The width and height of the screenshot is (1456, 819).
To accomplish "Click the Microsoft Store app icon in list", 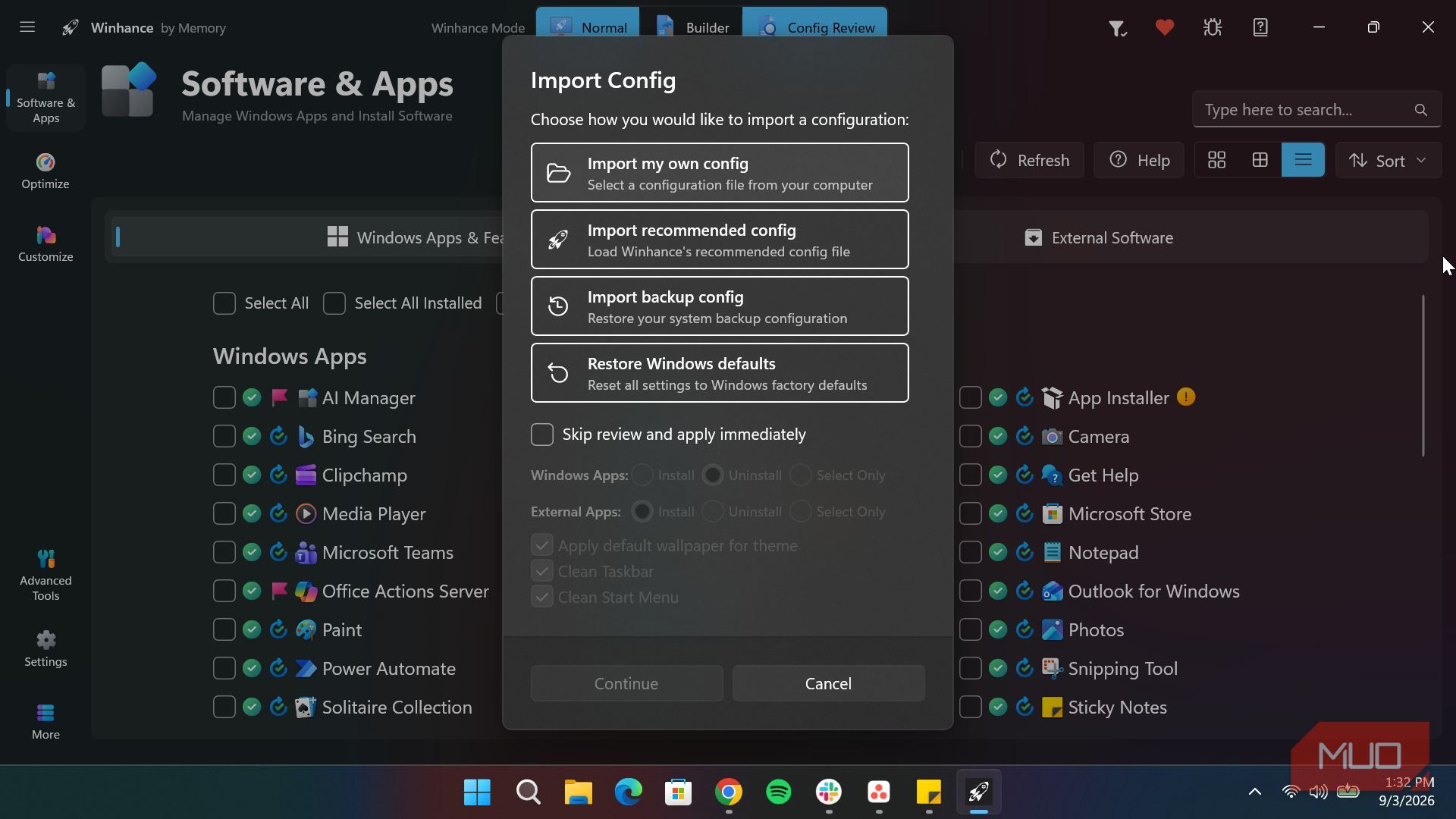I will click(x=1052, y=514).
